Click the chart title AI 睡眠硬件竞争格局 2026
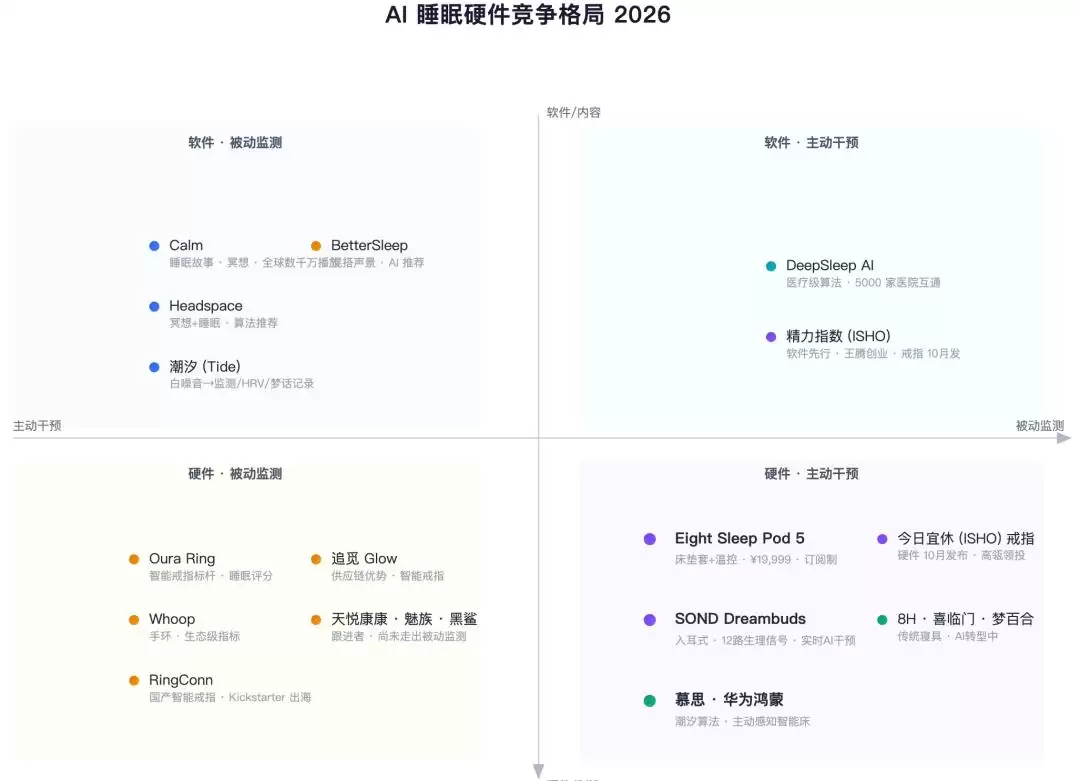 coord(528,14)
